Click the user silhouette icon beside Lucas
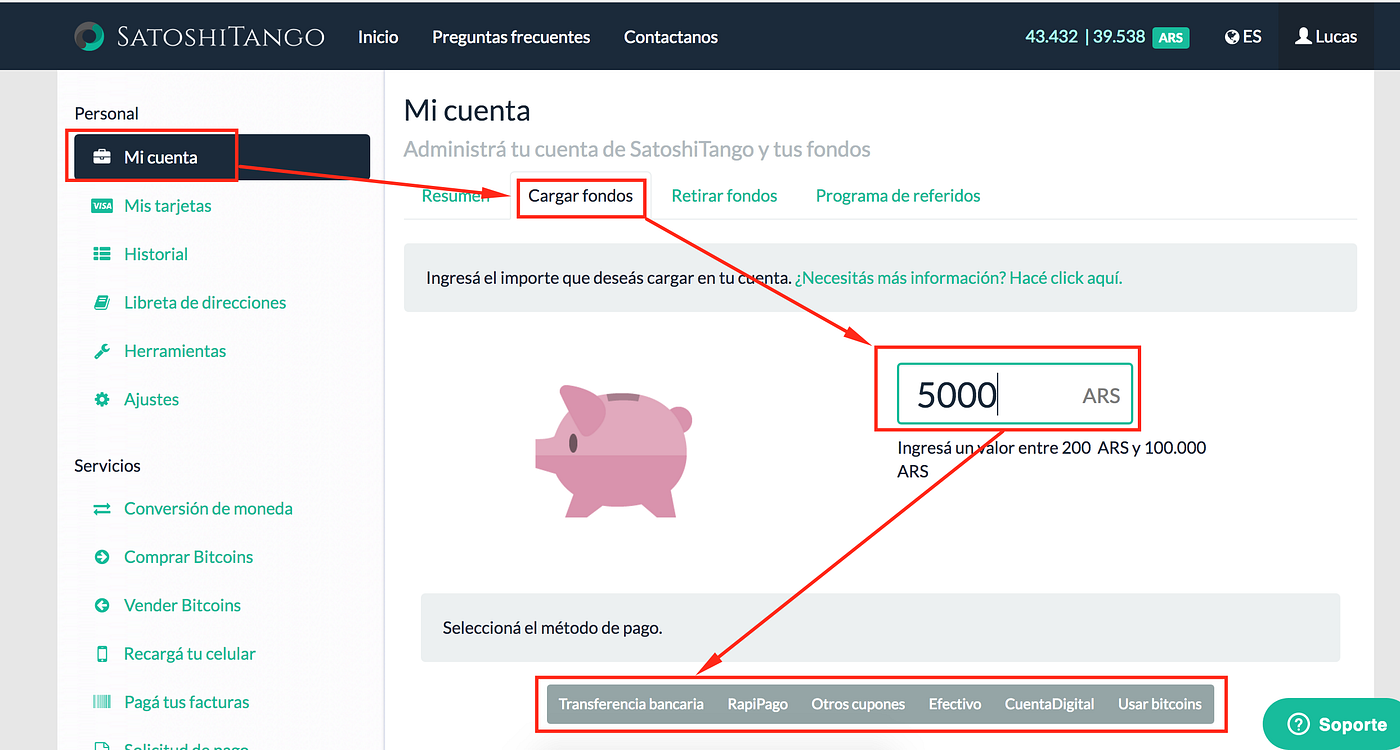Image resolution: width=1400 pixels, height=750 pixels. (x=1303, y=36)
